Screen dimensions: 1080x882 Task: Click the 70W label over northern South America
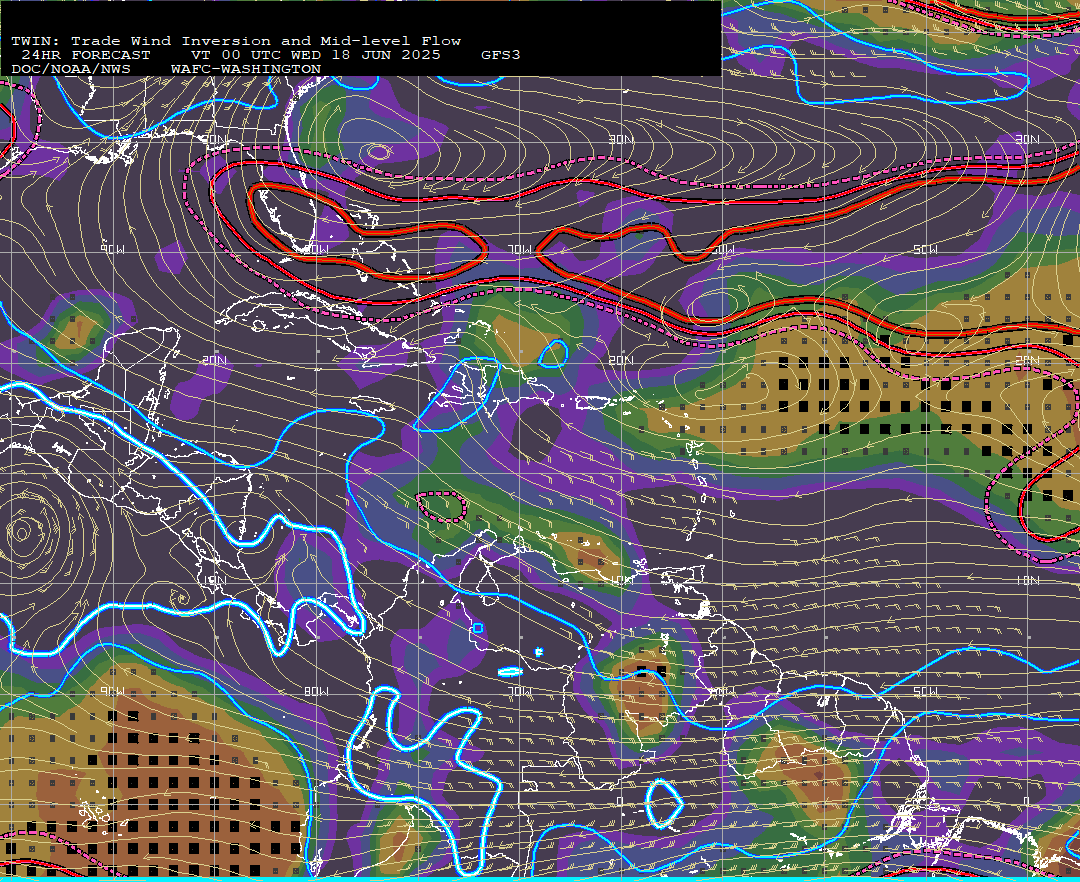tap(520, 691)
